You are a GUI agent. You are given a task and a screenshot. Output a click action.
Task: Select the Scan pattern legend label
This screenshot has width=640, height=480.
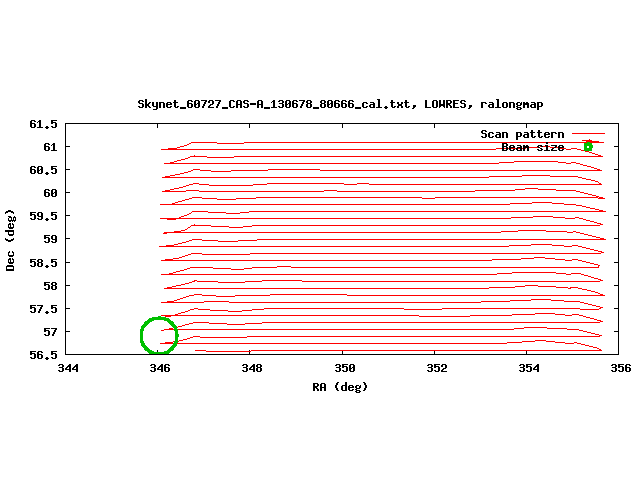[x=522, y=134]
